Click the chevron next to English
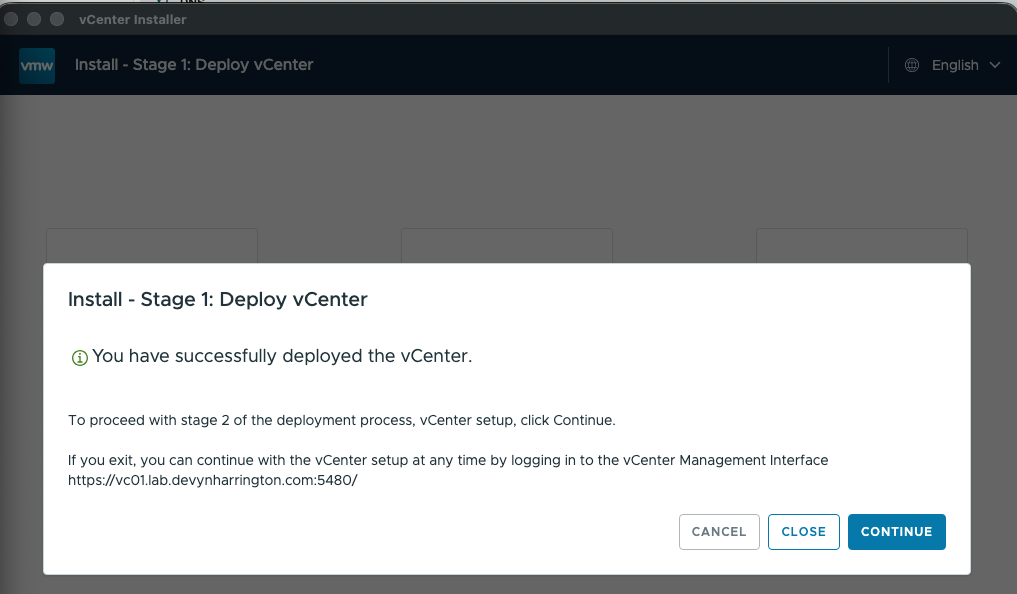1017x594 pixels. [x=995, y=65]
